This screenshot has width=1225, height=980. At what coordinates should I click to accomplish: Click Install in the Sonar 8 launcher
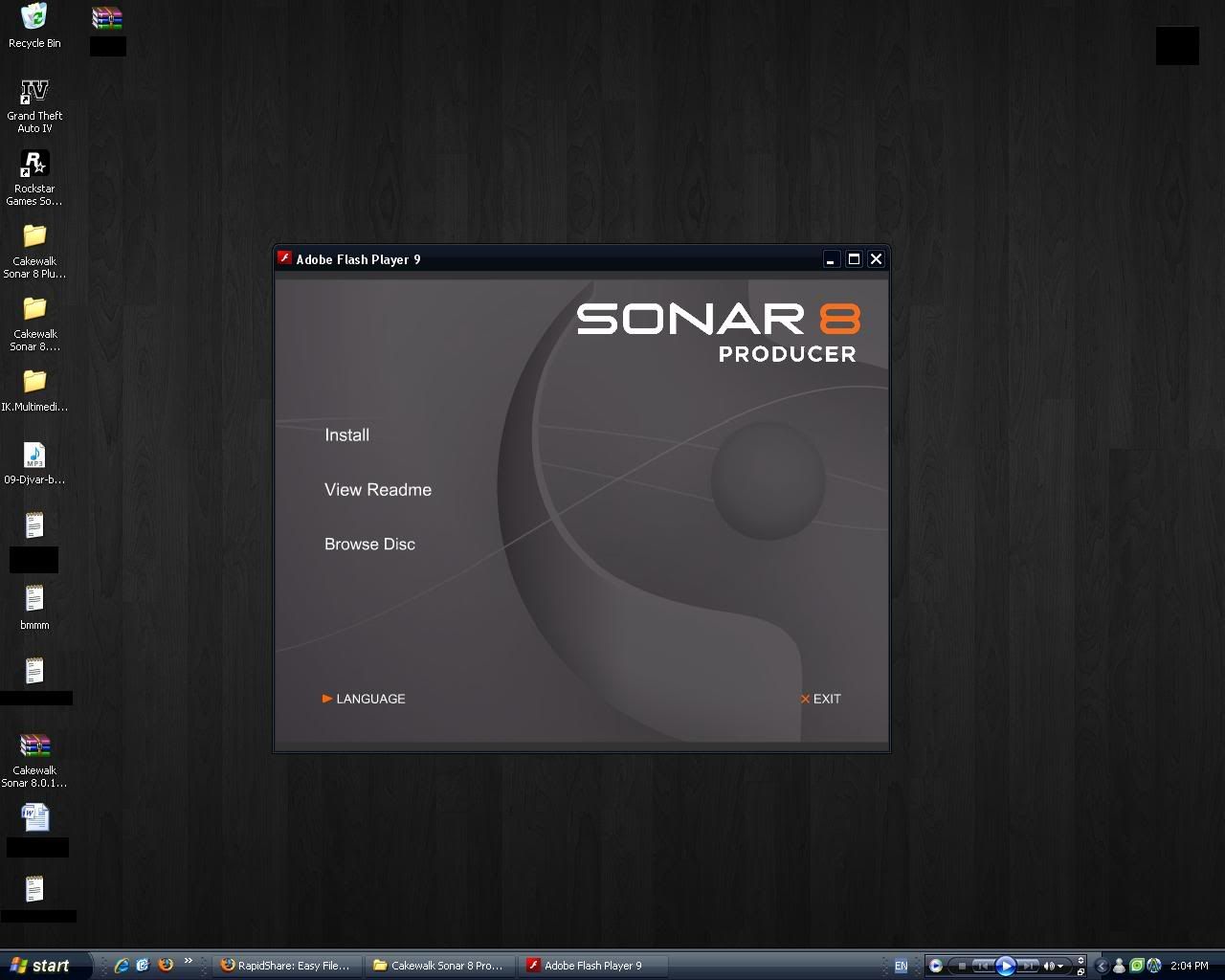[x=346, y=434]
